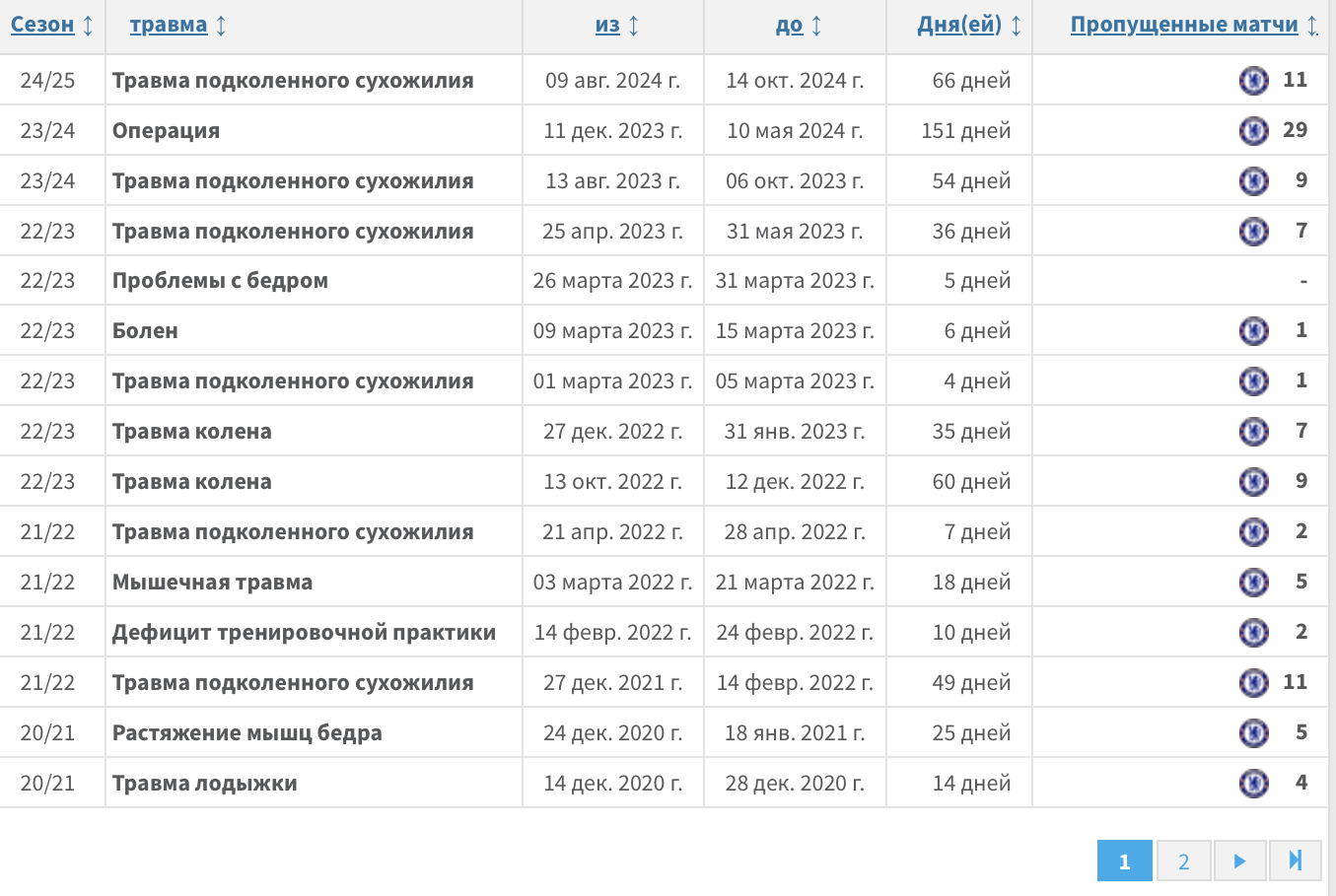Click the sort arrows beside the Сезон header

pyautogui.click(x=88, y=26)
